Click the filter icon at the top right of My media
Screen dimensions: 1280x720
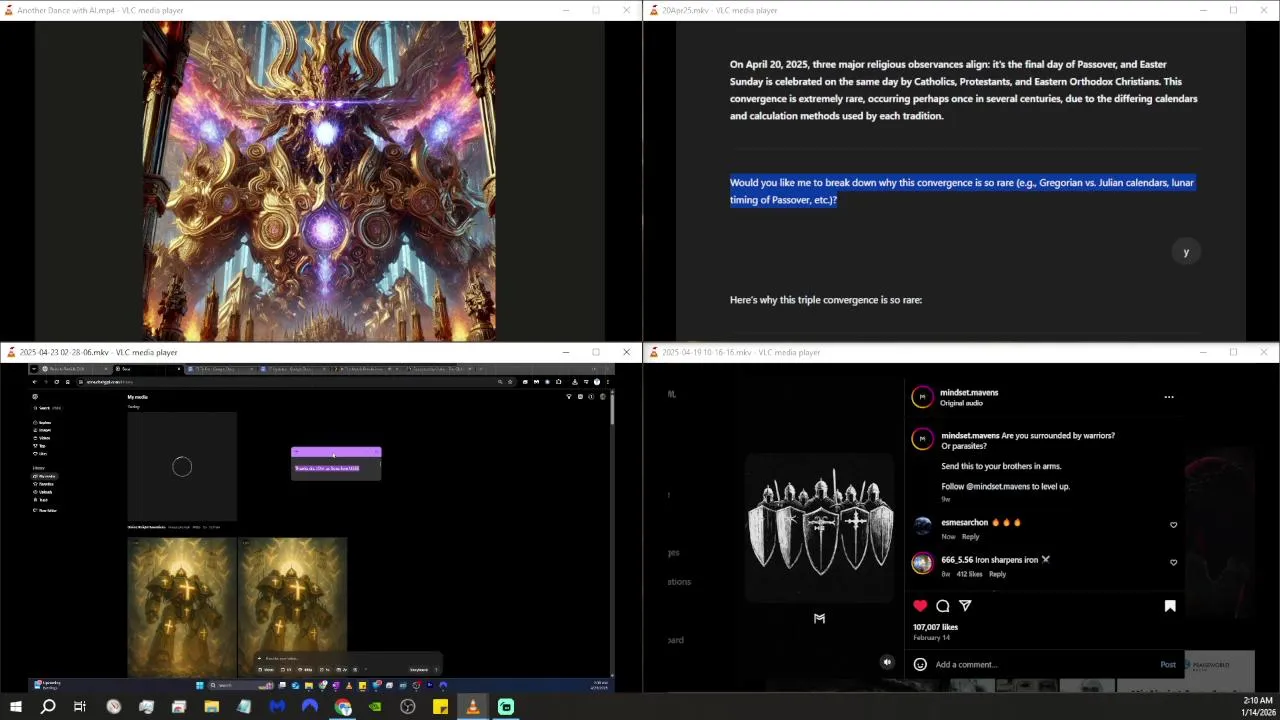(569, 397)
